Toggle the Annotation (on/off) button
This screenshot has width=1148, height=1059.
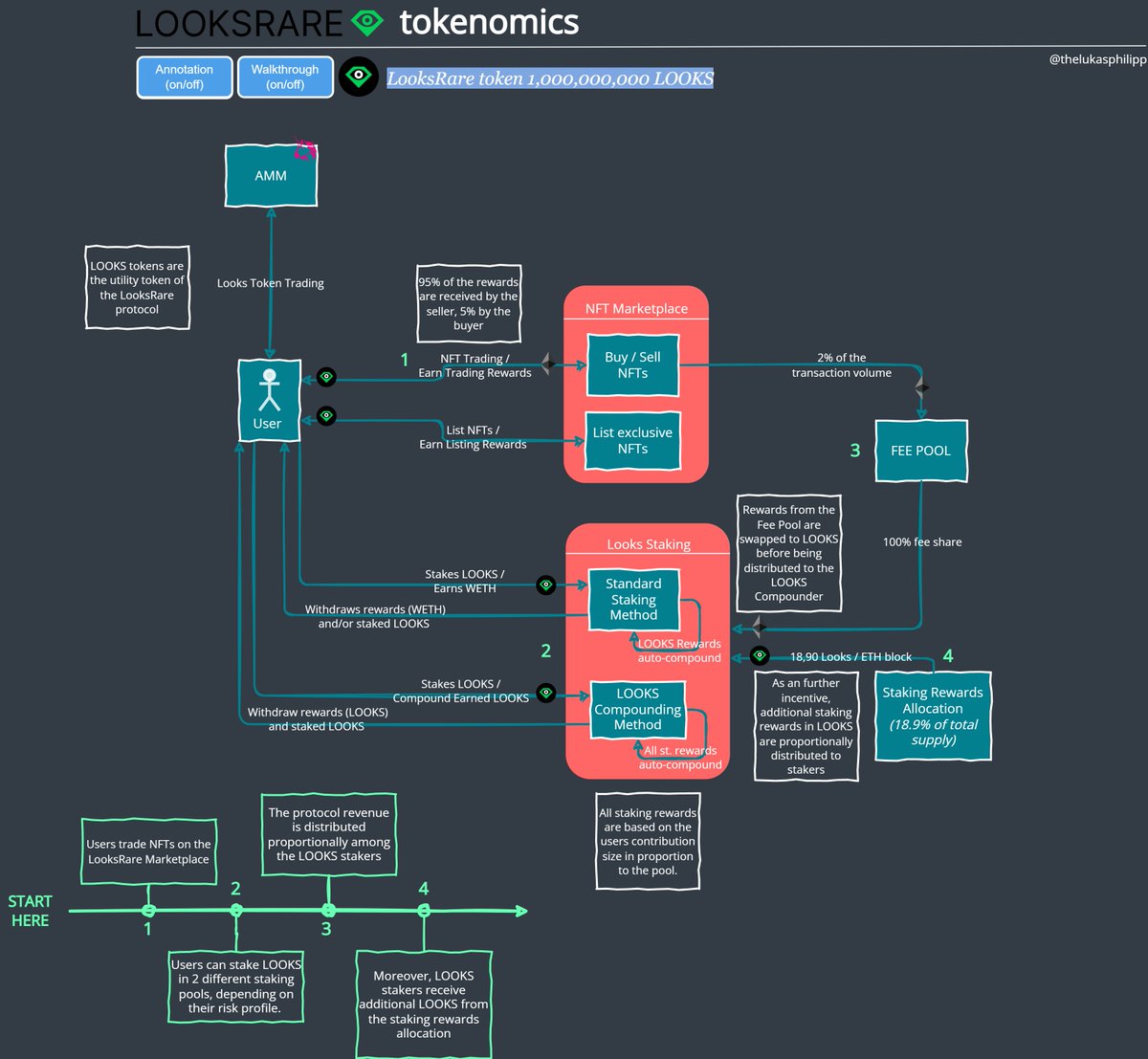click(x=185, y=77)
